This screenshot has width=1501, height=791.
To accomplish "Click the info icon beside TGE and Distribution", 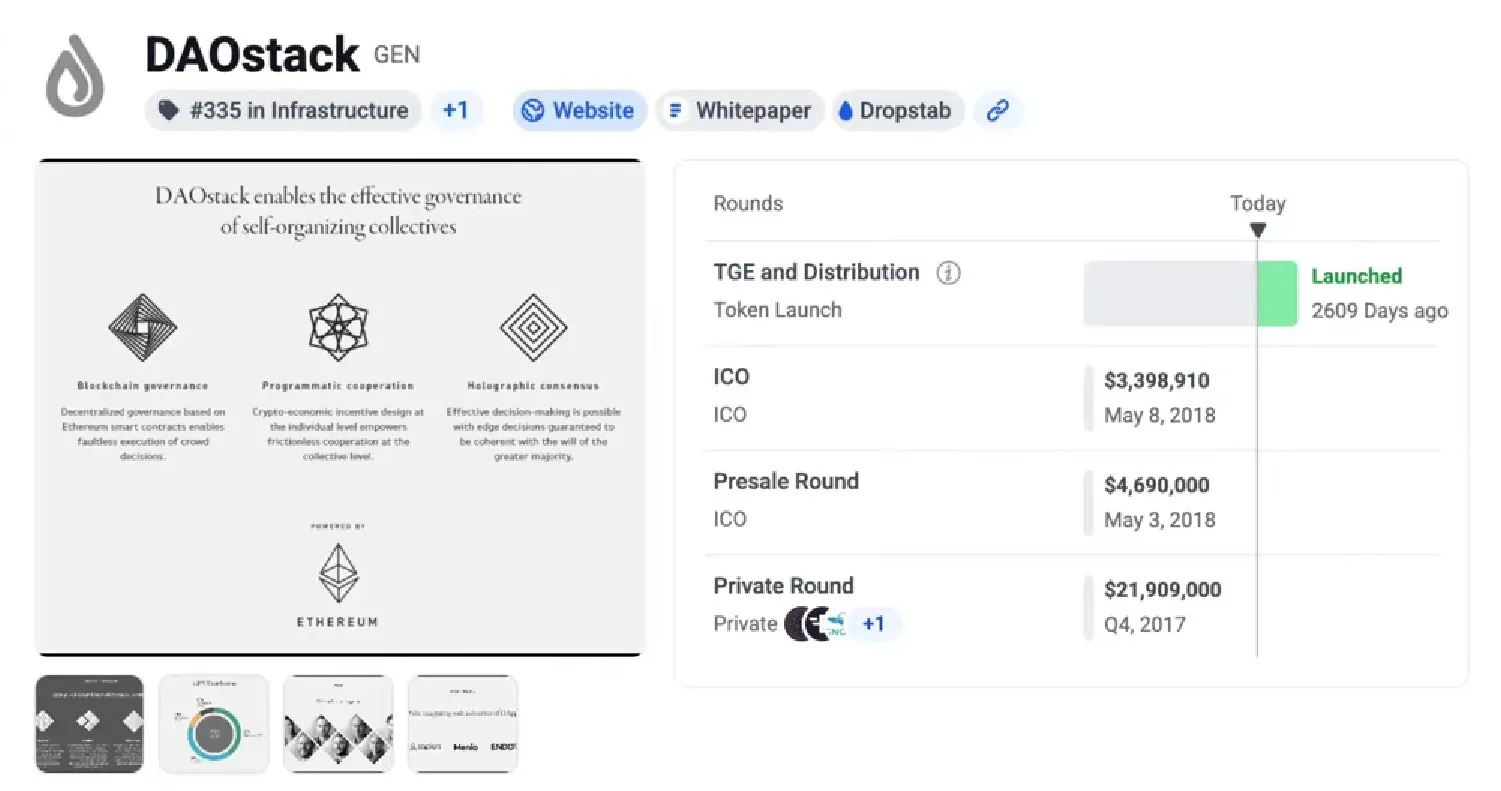I will [948, 273].
